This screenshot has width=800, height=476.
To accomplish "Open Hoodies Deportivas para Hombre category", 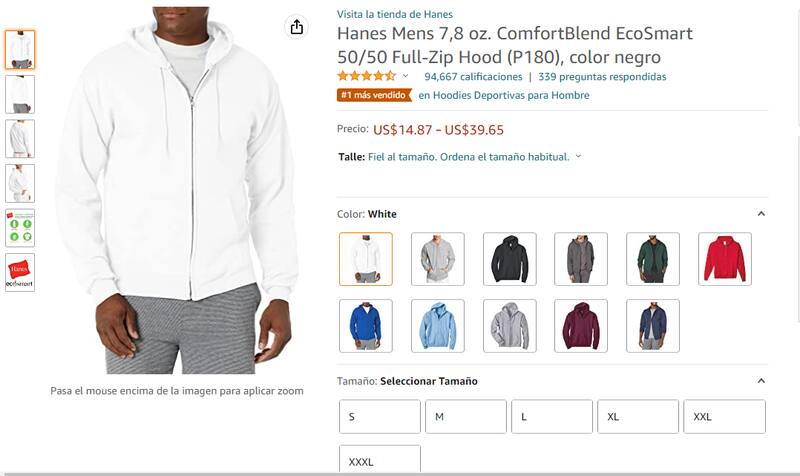I will point(504,95).
